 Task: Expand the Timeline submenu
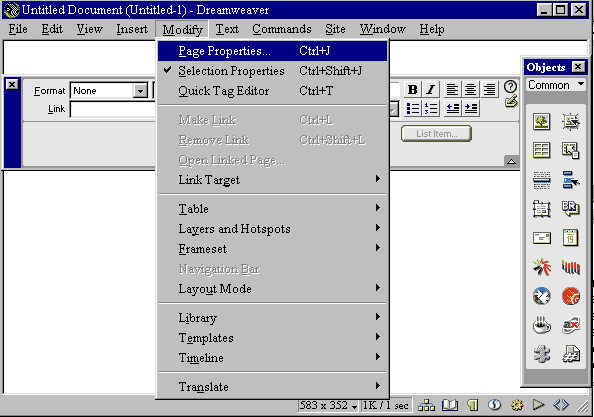point(273,358)
